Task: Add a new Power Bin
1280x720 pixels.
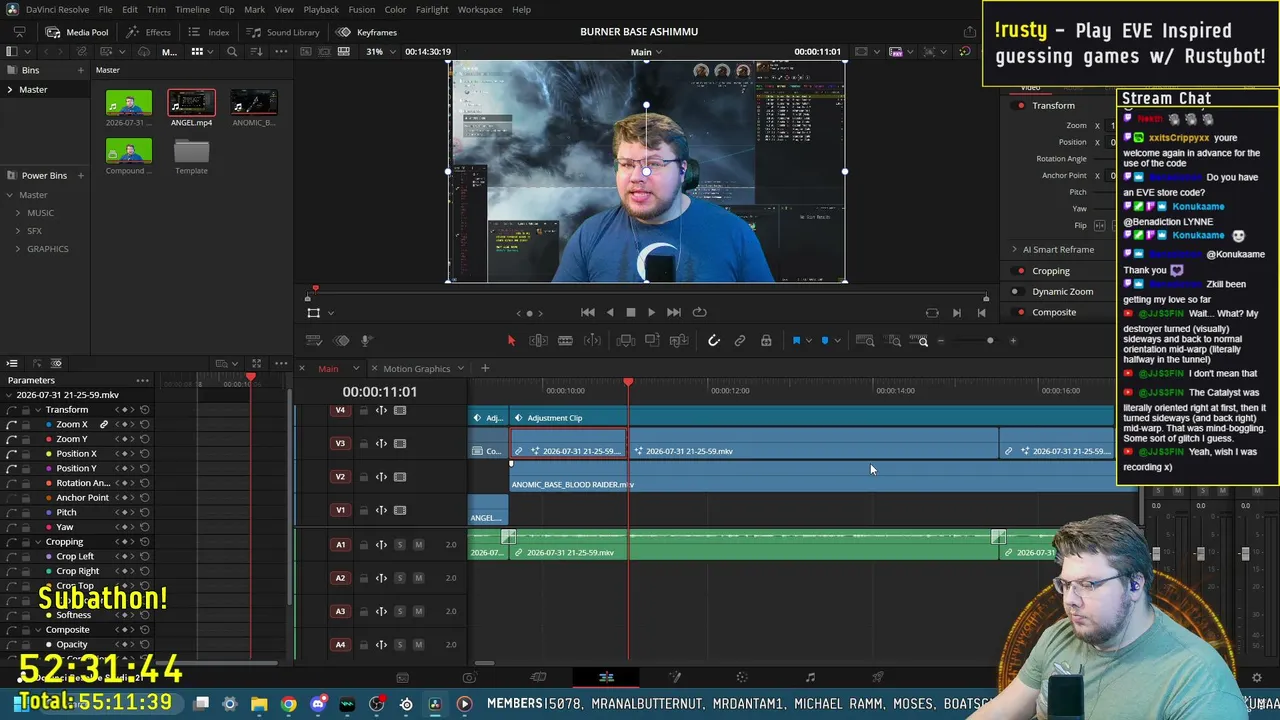Action: [80, 176]
